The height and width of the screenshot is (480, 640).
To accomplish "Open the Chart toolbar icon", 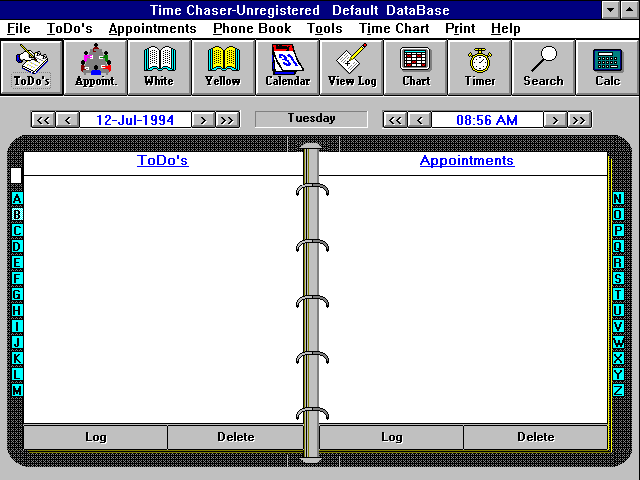I will point(416,68).
